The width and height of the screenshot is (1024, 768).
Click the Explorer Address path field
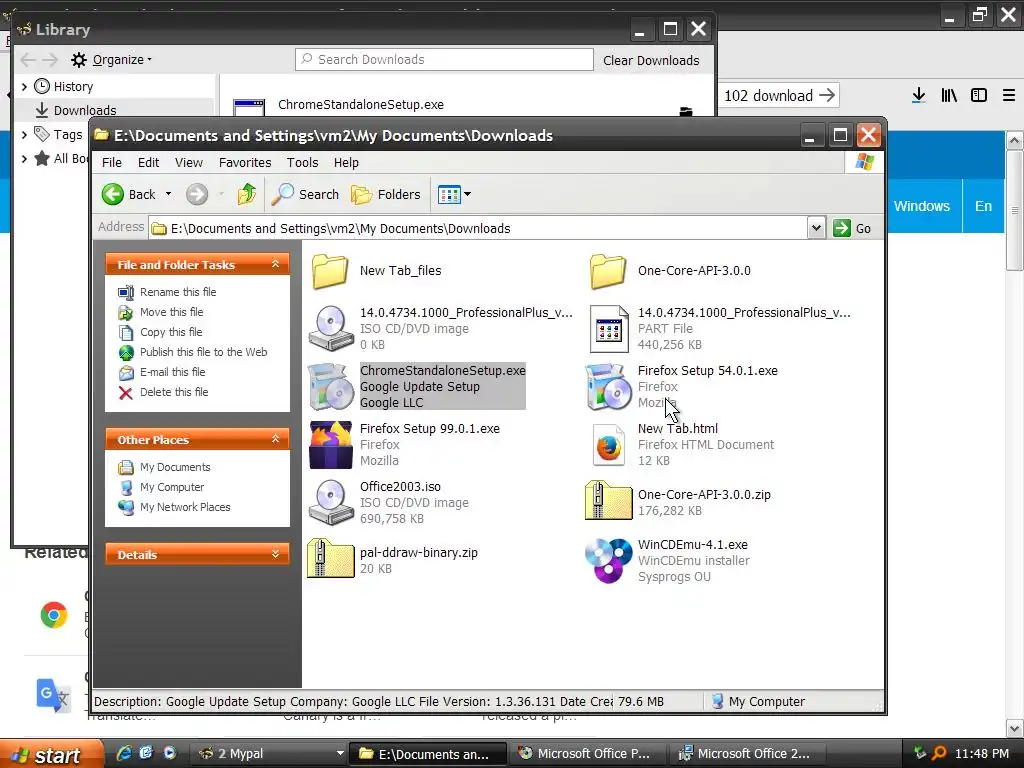[x=478, y=229]
